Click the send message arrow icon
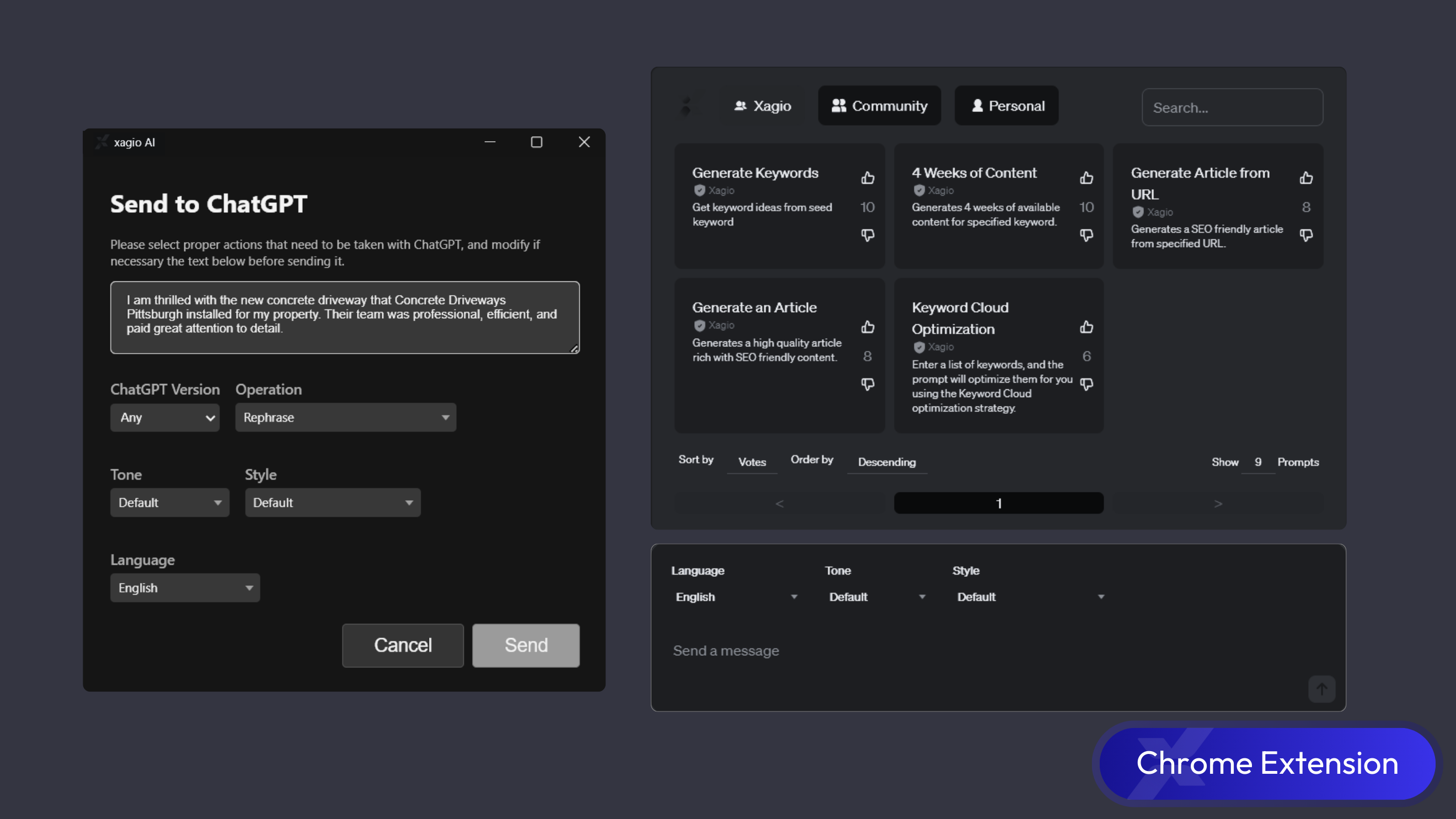The image size is (1456, 819). 1321,689
